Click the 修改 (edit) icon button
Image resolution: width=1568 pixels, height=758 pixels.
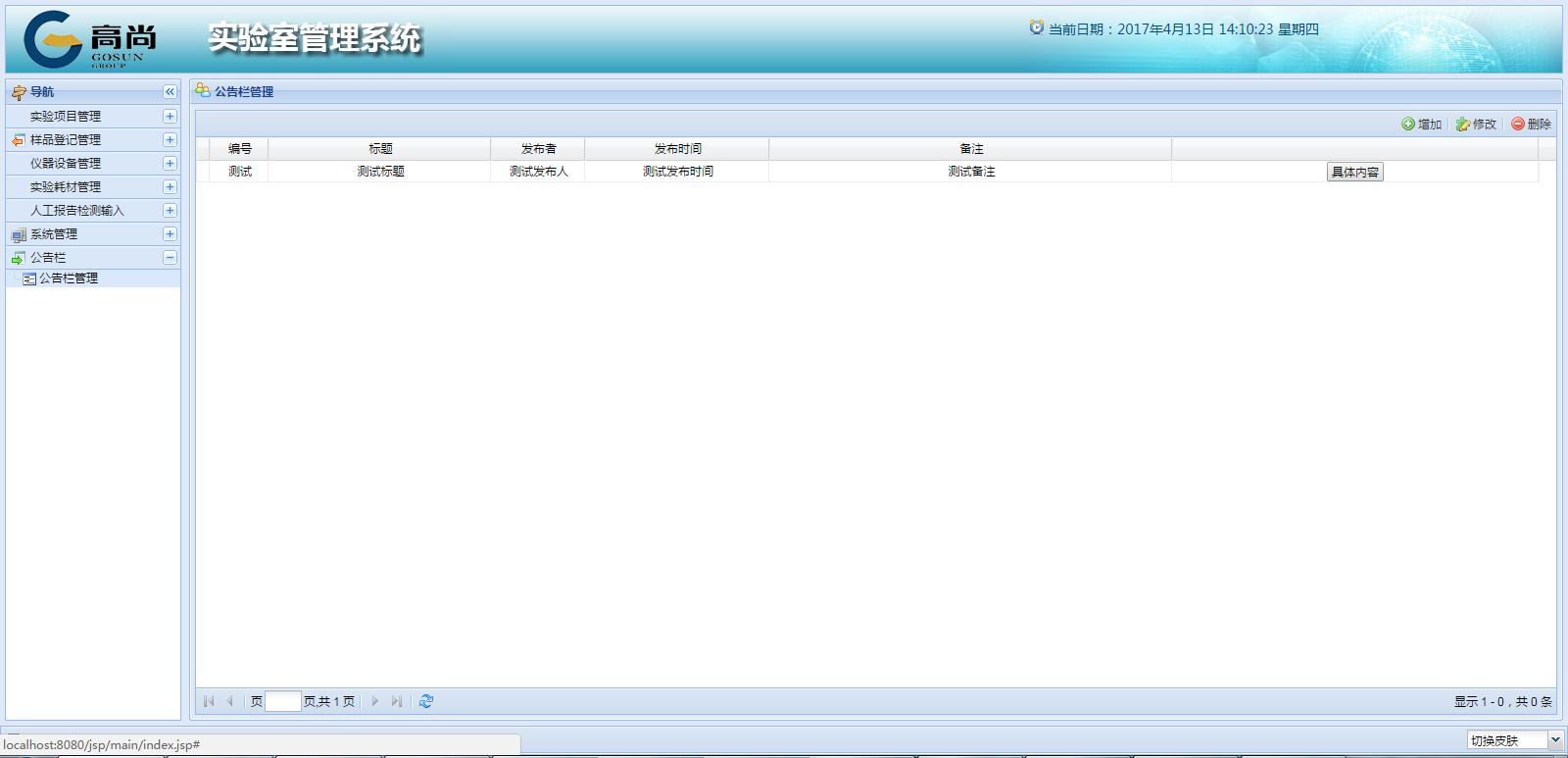tap(1476, 125)
